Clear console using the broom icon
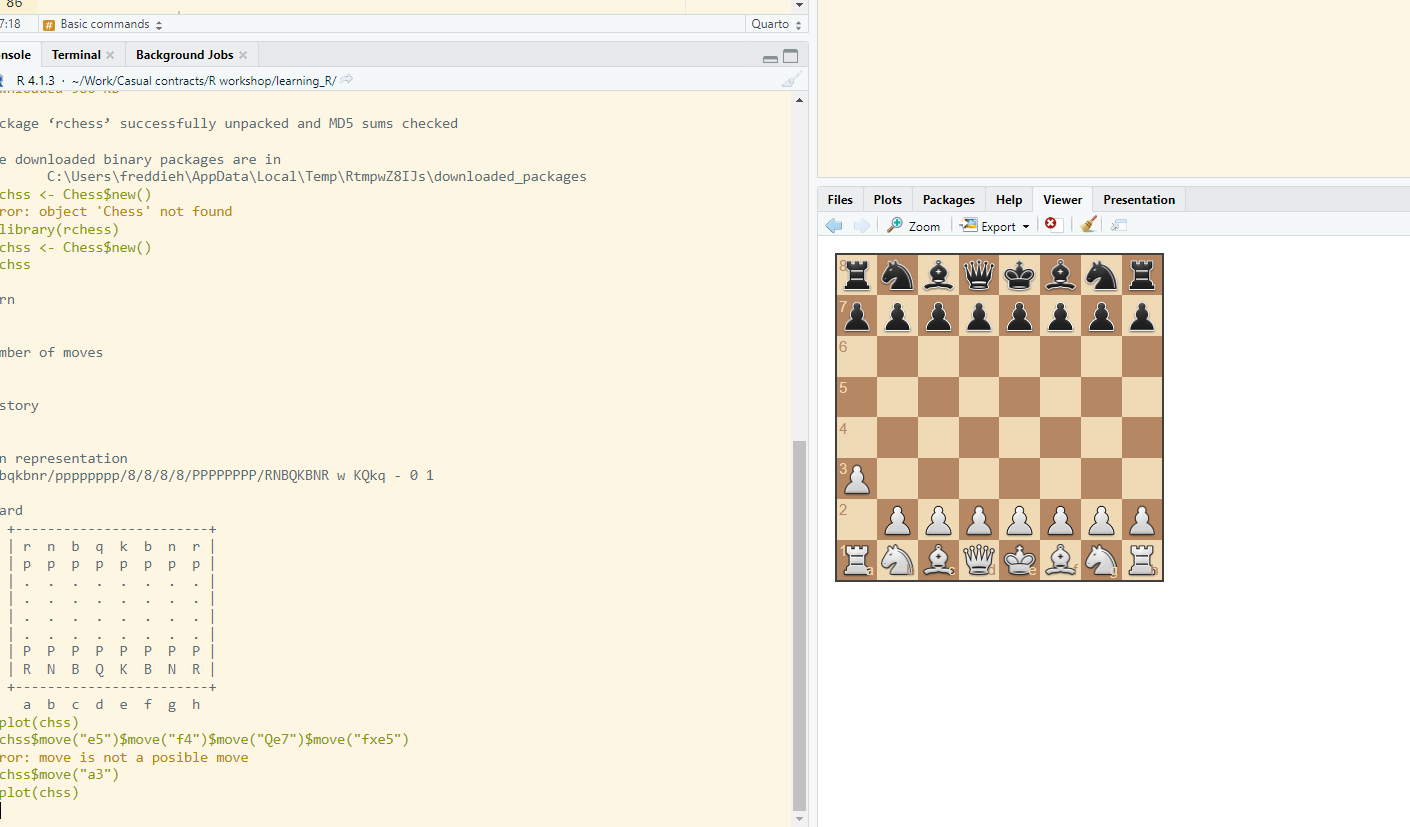Screen dimensions: 1410x827 point(791,80)
